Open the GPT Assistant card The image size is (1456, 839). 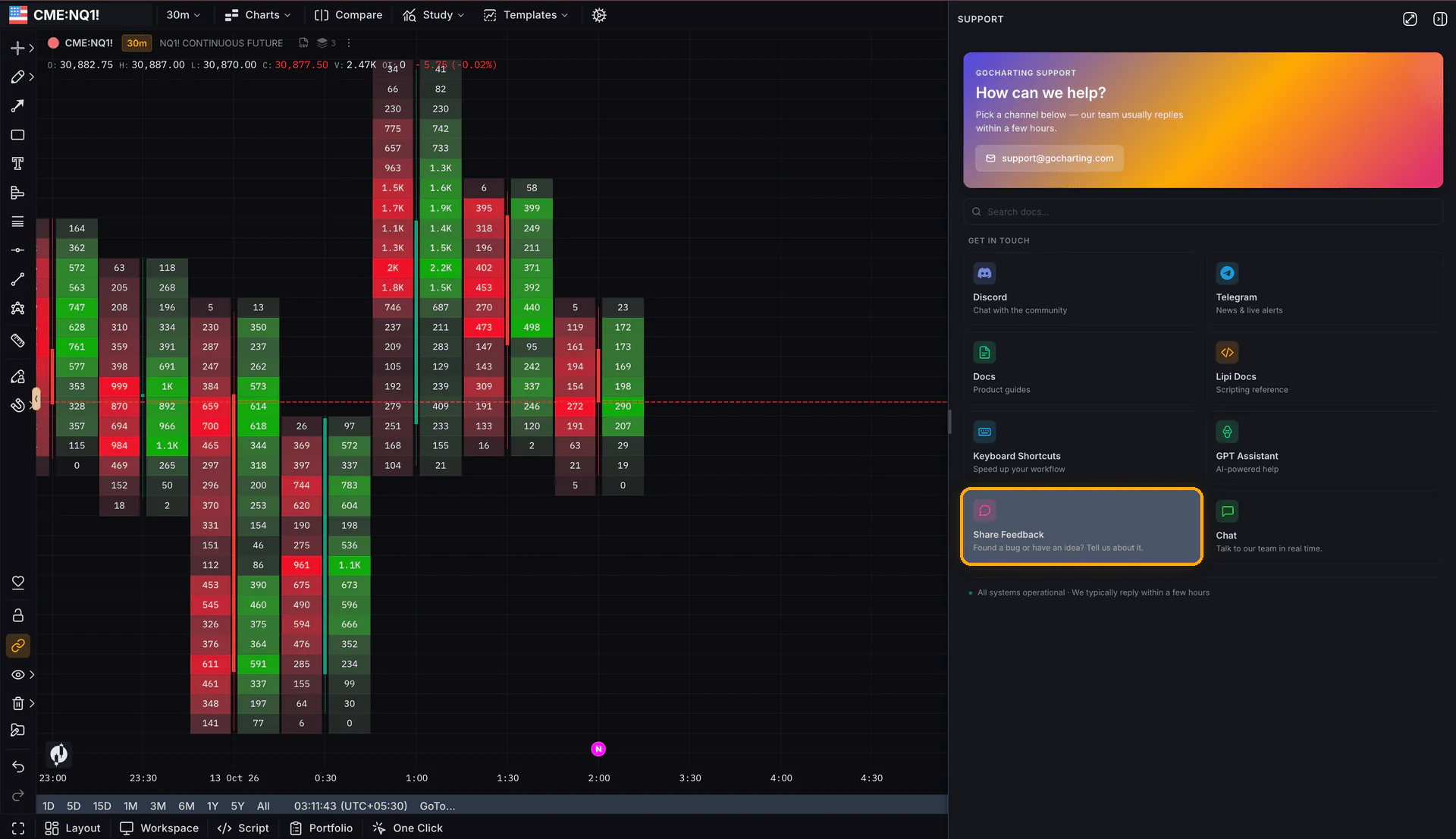click(x=1325, y=448)
